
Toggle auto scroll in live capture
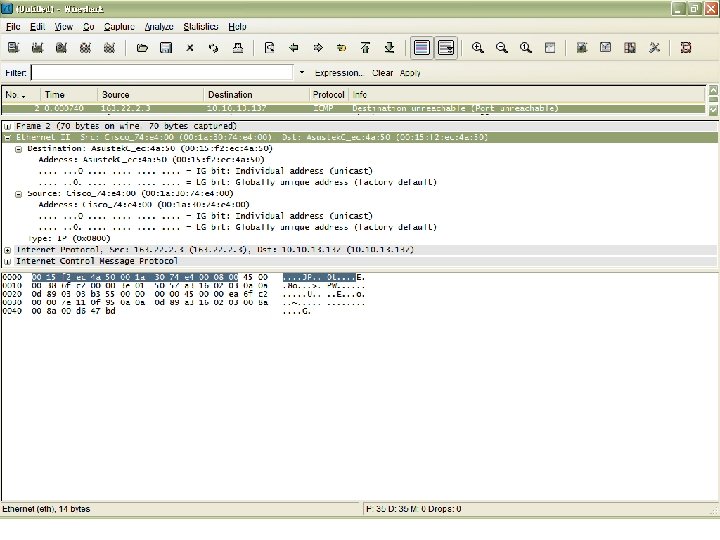click(x=446, y=48)
